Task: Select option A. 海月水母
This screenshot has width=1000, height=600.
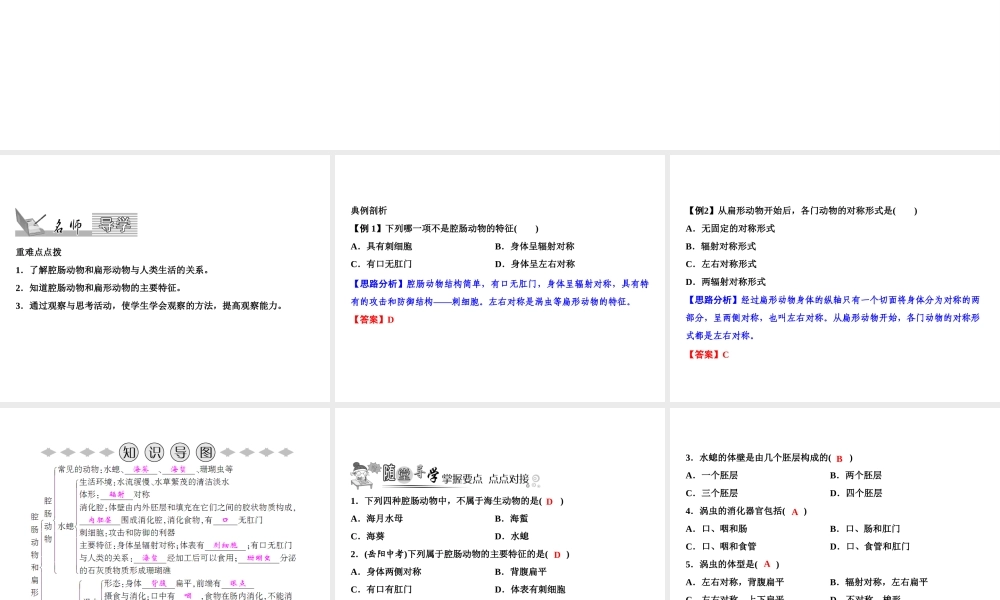Action: pos(376,519)
